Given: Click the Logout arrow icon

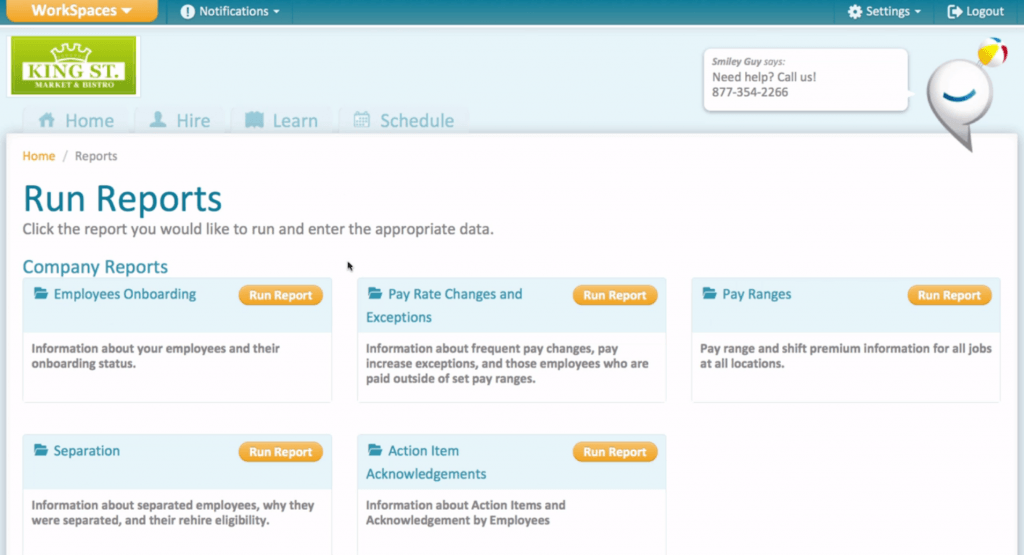Looking at the screenshot, I should click(x=954, y=12).
